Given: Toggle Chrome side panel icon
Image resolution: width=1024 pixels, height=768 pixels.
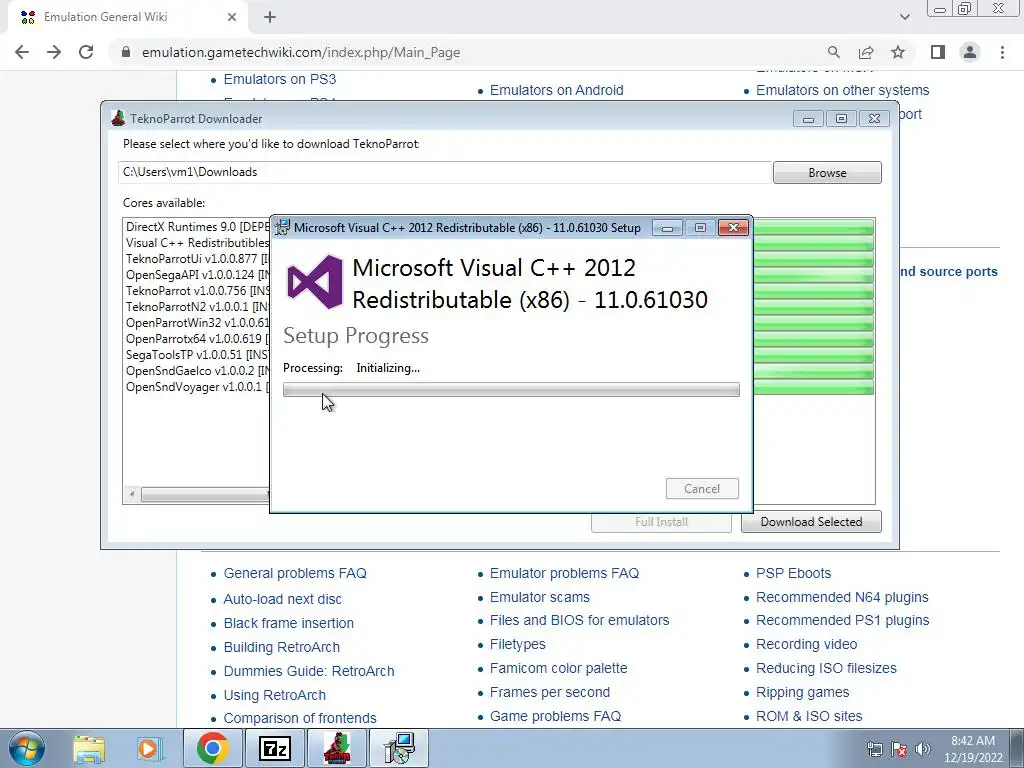Looking at the screenshot, I should coord(938,52).
